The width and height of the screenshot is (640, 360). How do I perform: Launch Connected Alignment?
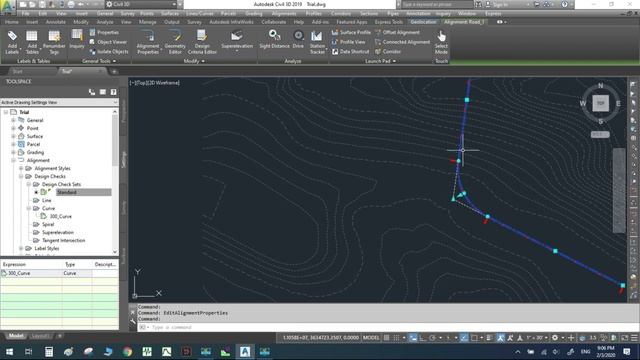tap(402, 42)
